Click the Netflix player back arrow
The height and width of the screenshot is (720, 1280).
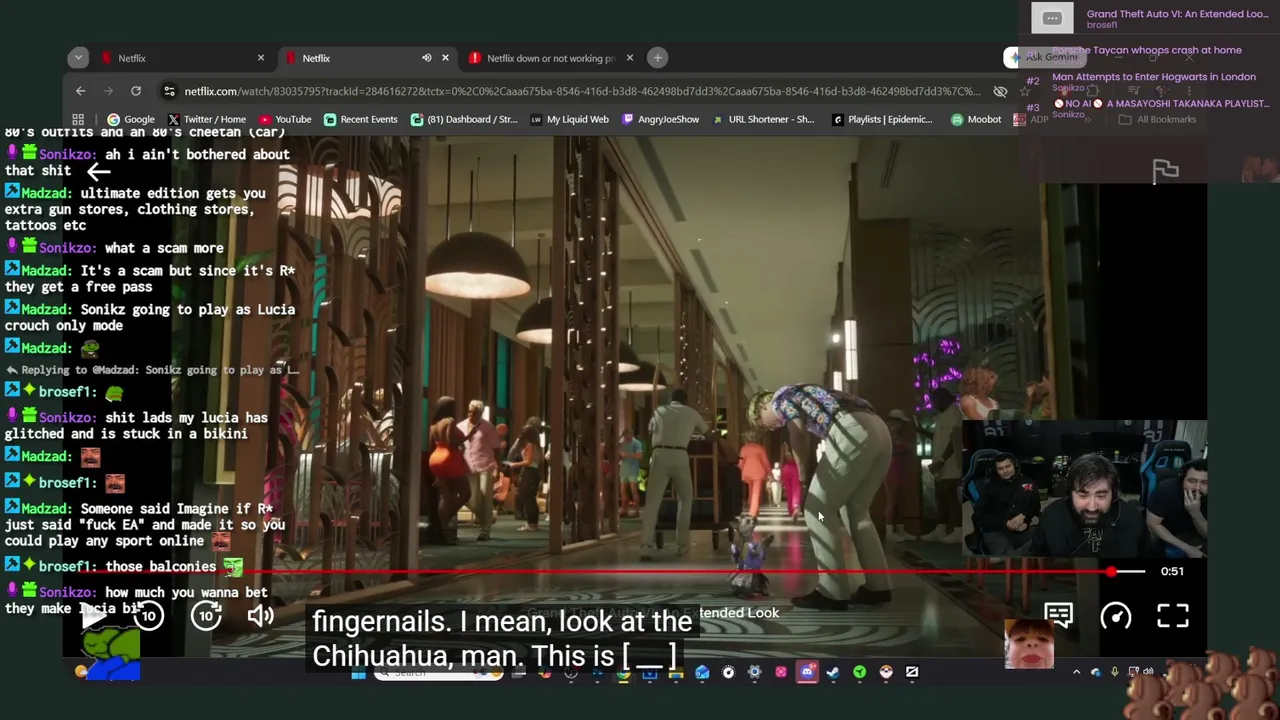coord(98,172)
